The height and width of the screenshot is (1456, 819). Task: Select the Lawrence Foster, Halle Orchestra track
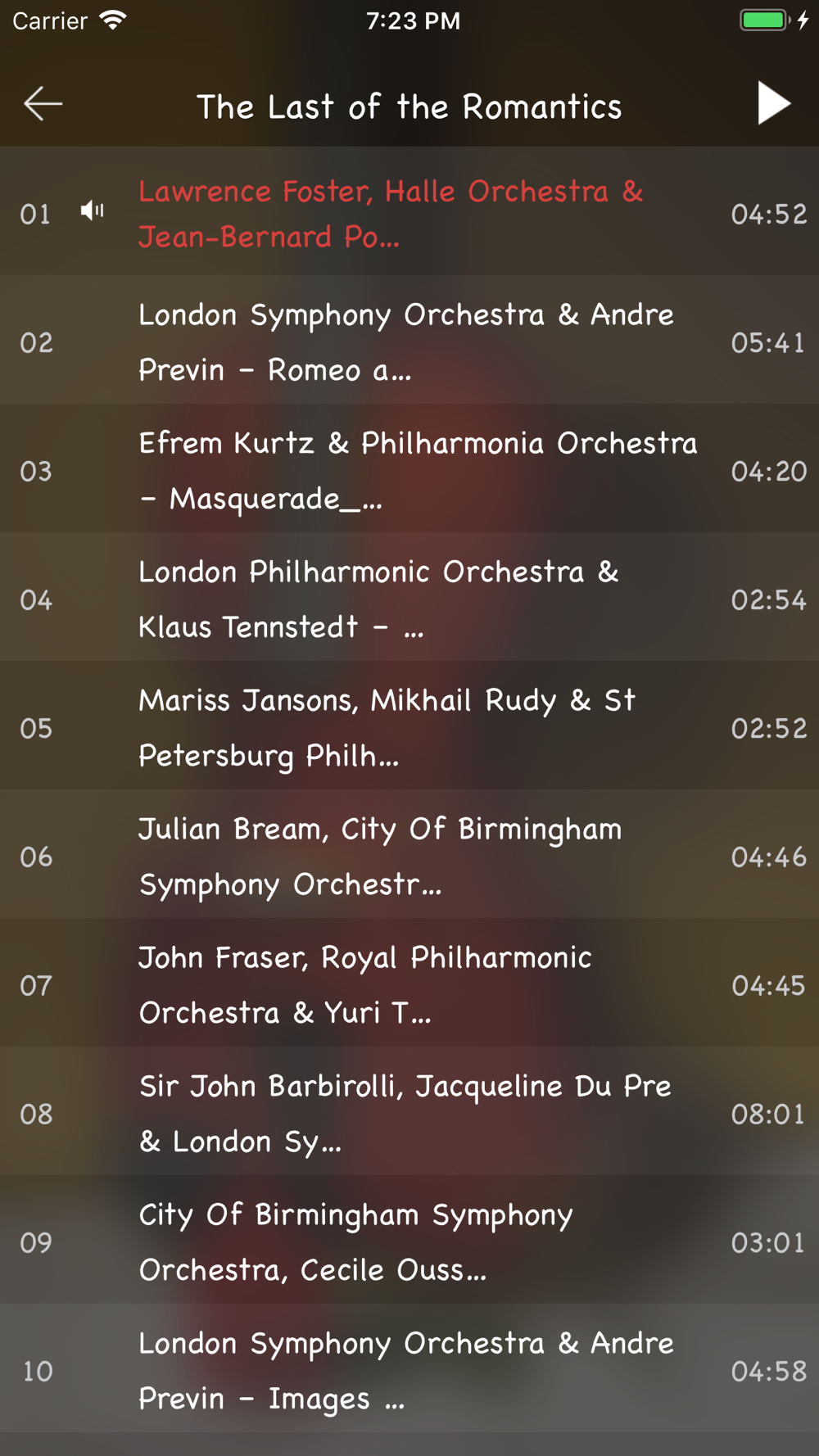[x=409, y=211]
